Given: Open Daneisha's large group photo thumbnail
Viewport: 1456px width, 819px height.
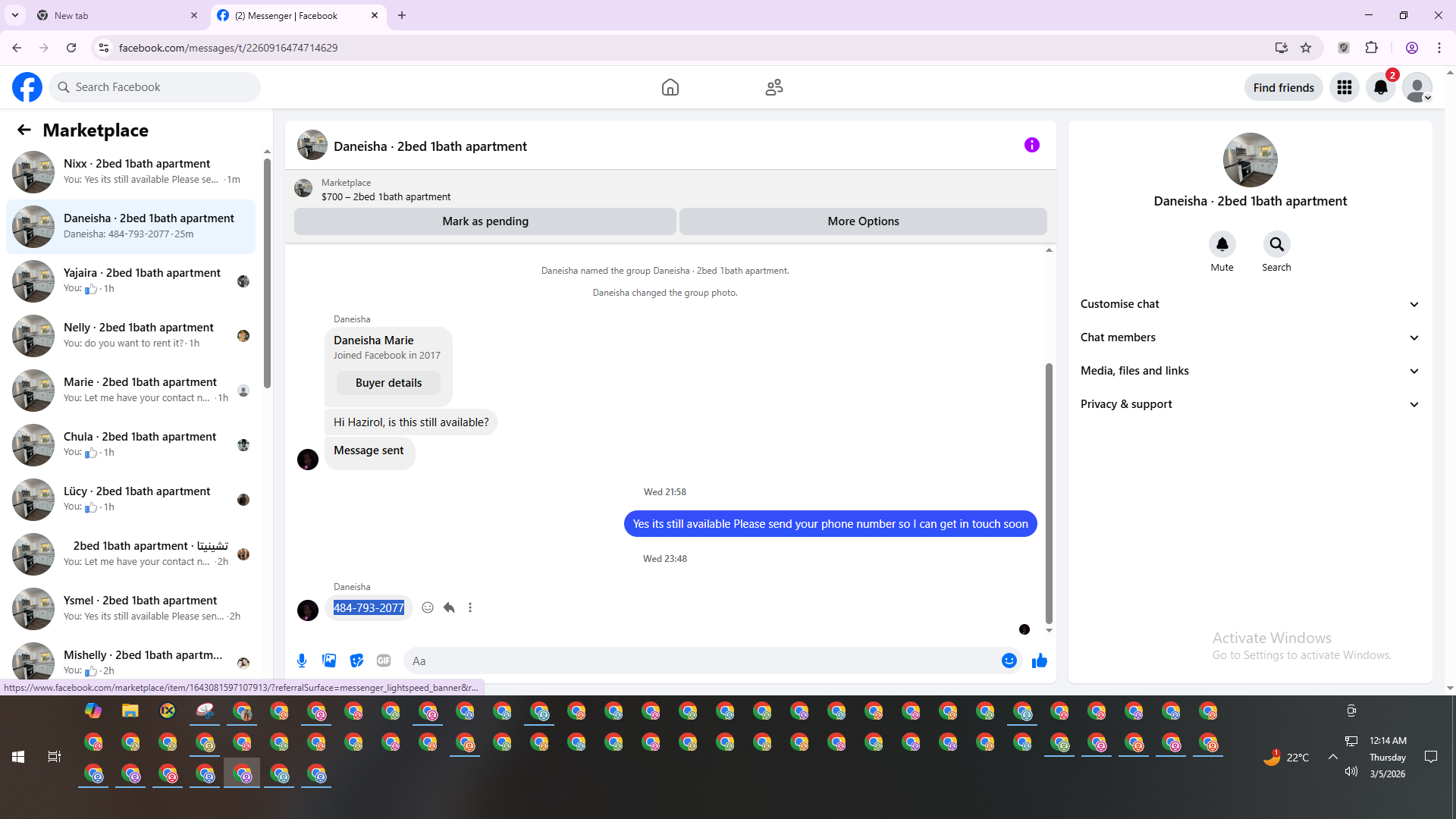Looking at the screenshot, I should coord(1250,160).
